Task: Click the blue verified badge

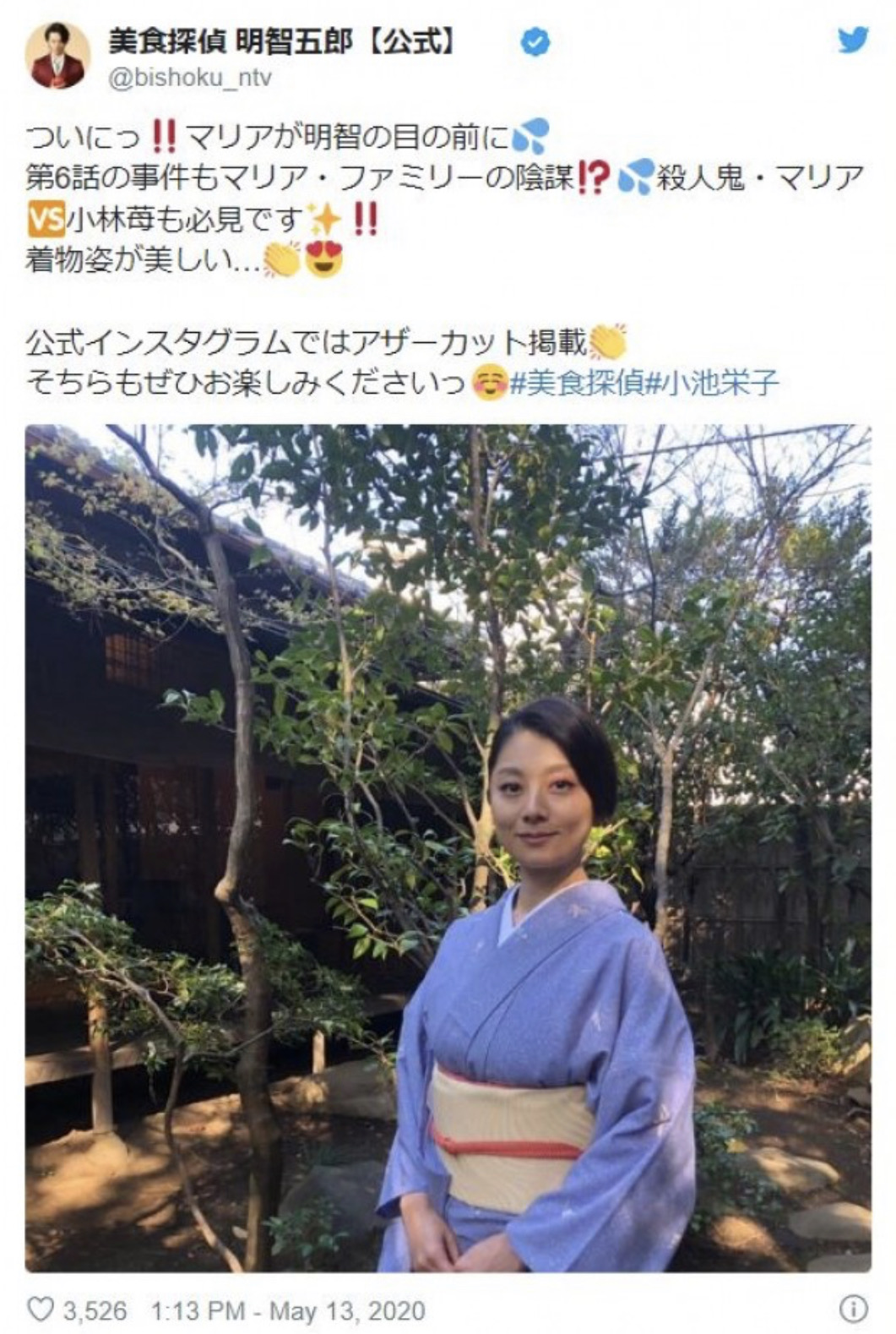Action: [535, 41]
